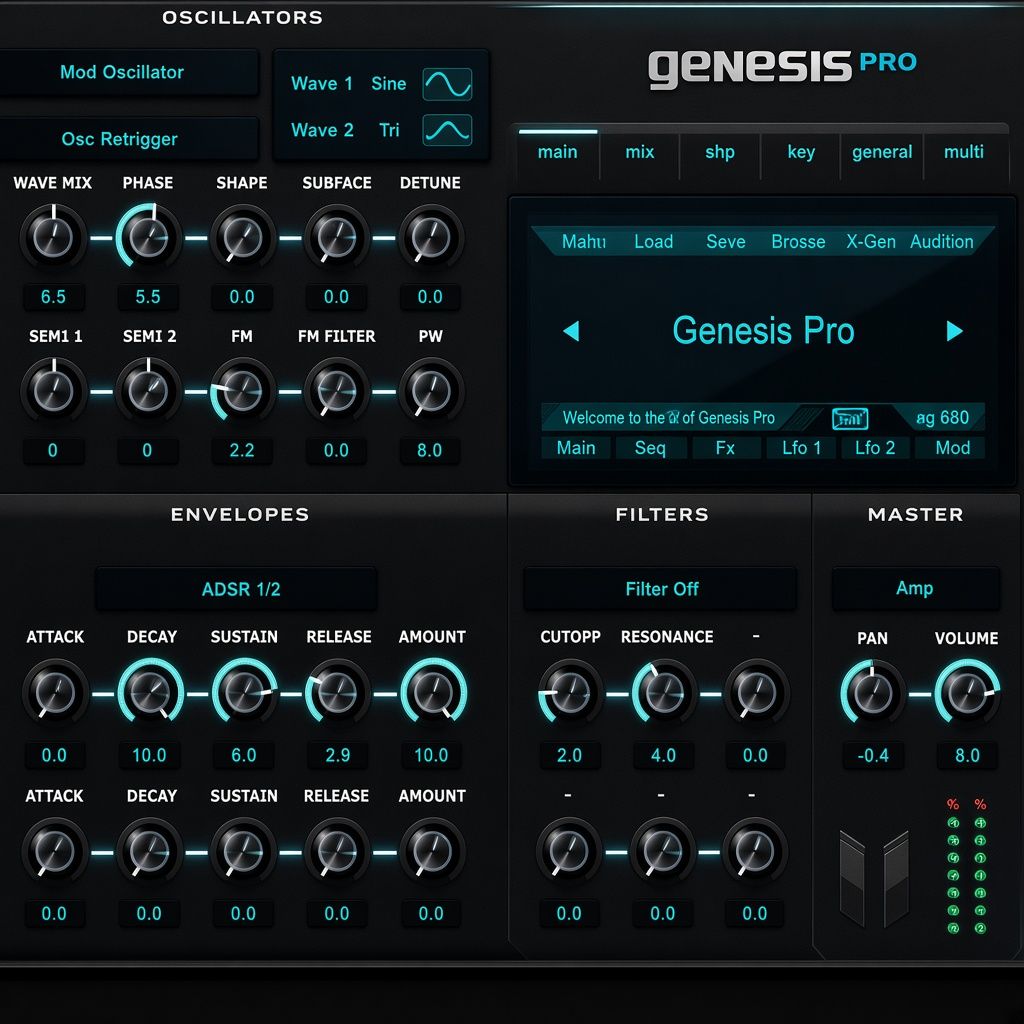Click the Load preset button
The image size is (1024, 1024).
(x=654, y=242)
